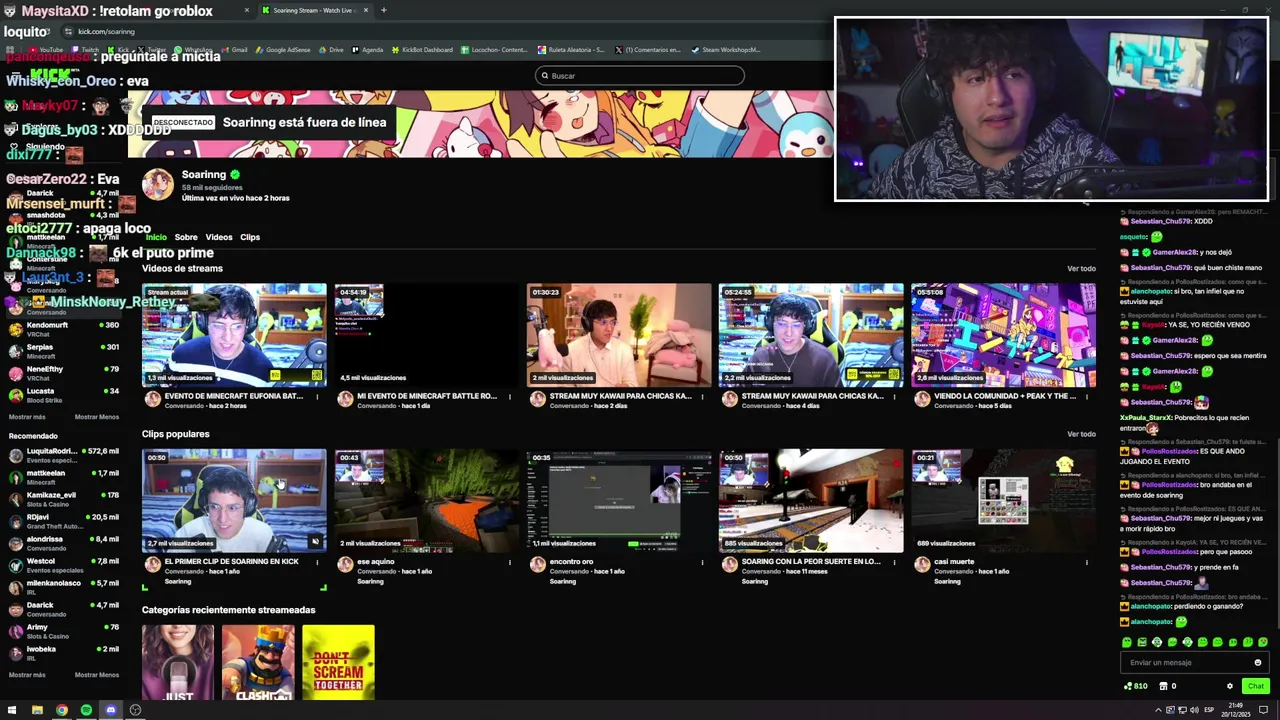
Task: Open options for 'encontro oro' clip
Action: pos(701,562)
